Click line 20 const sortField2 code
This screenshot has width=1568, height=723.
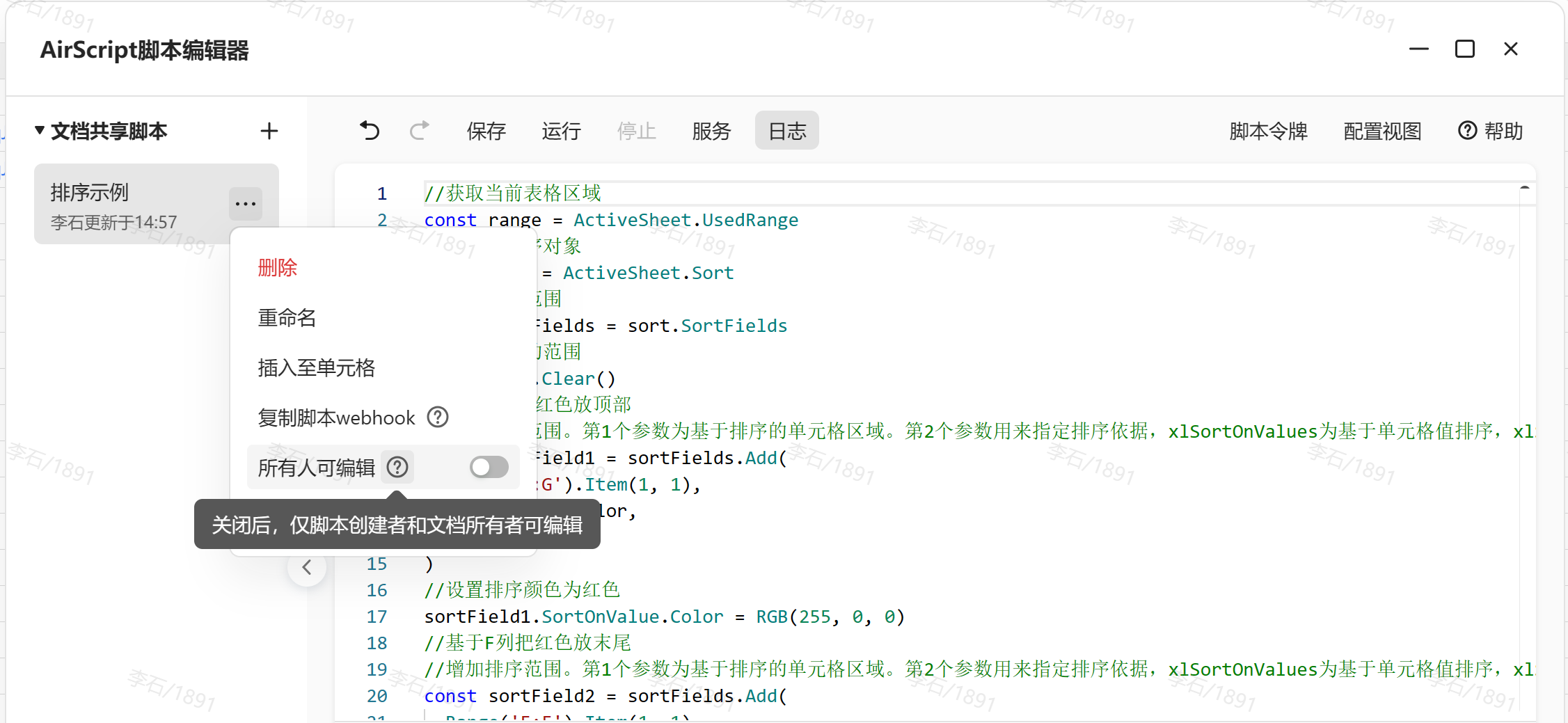(605, 696)
